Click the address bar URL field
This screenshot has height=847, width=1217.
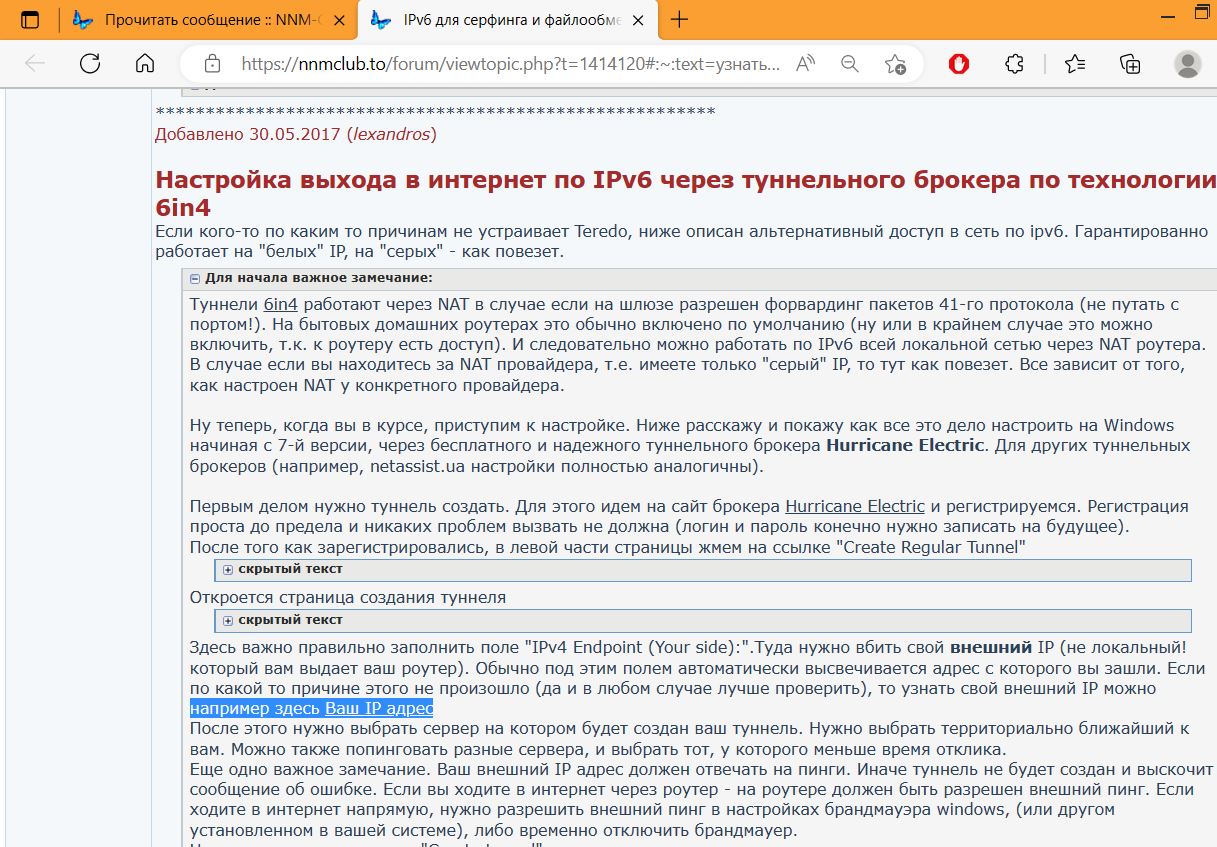coord(511,64)
